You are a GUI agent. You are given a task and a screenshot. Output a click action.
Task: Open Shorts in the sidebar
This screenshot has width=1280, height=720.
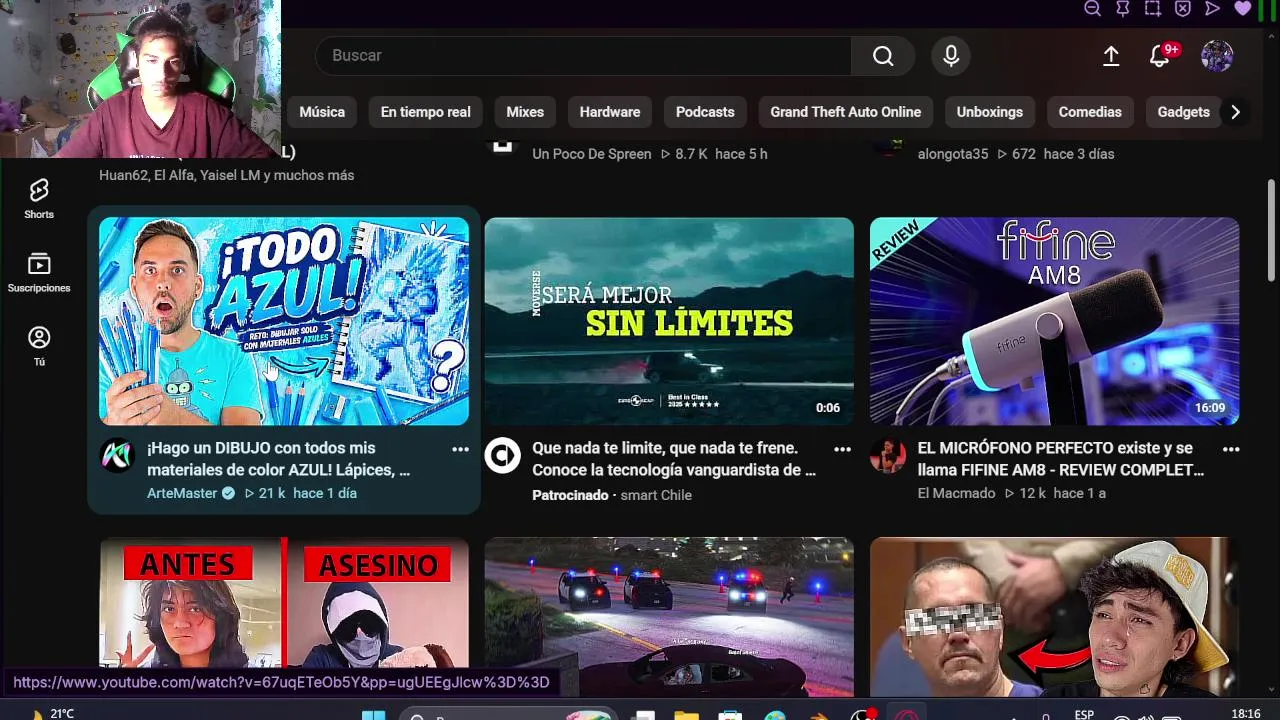39,199
